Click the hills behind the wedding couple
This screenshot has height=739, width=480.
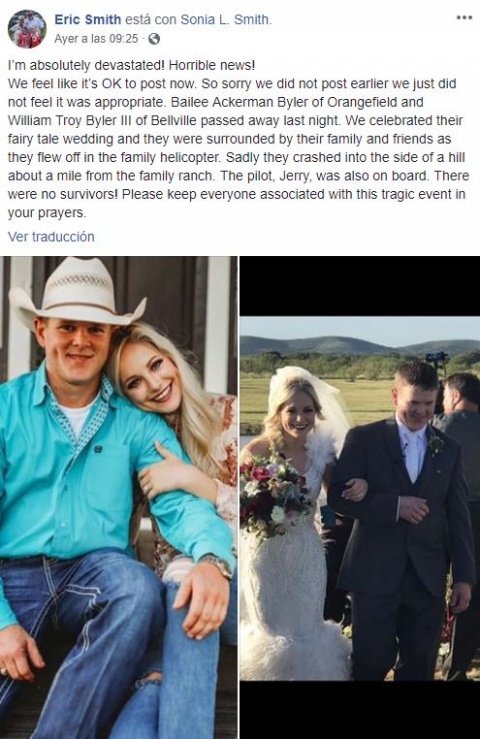[360, 346]
